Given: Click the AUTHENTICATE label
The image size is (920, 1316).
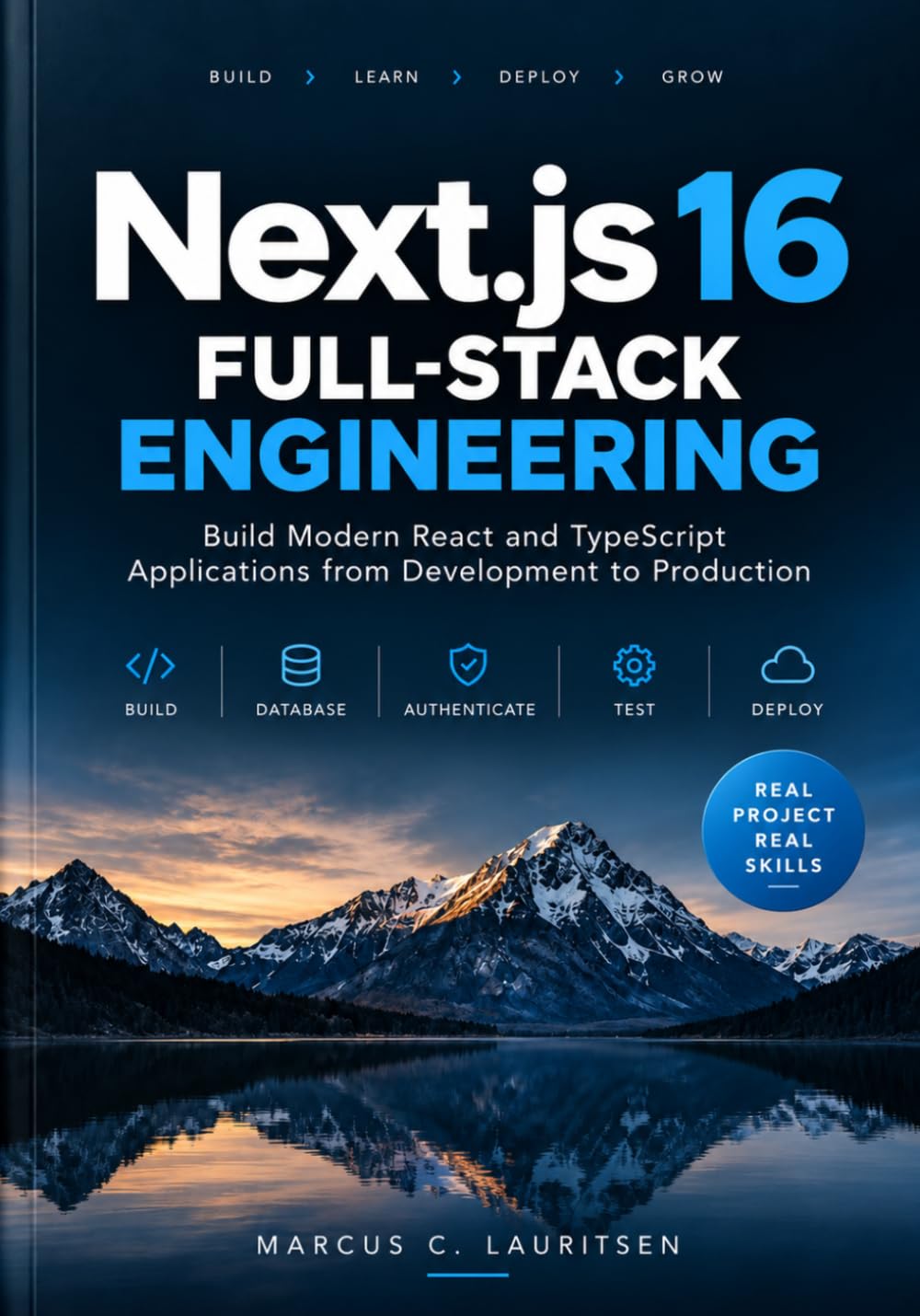Looking at the screenshot, I should [x=469, y=710].
